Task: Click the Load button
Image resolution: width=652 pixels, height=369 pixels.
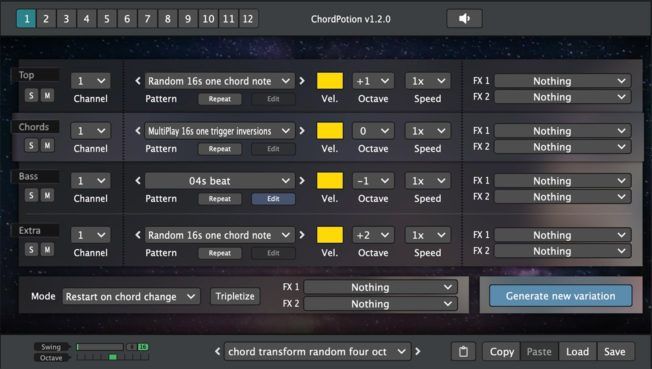Action: coord(577,352)
